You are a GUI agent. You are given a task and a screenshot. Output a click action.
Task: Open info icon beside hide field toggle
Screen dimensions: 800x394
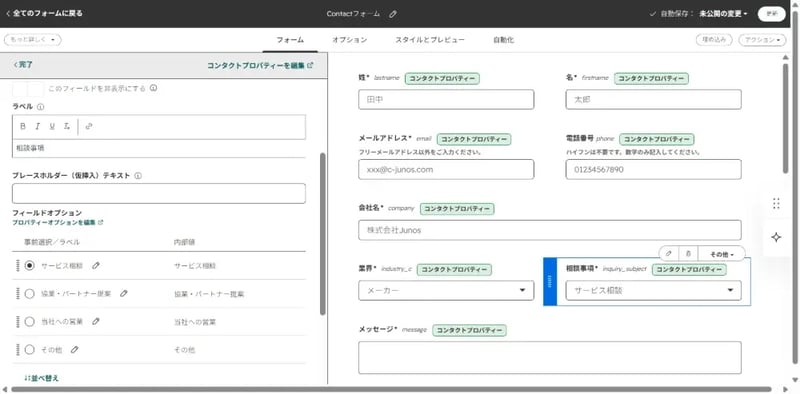[154, 88]
